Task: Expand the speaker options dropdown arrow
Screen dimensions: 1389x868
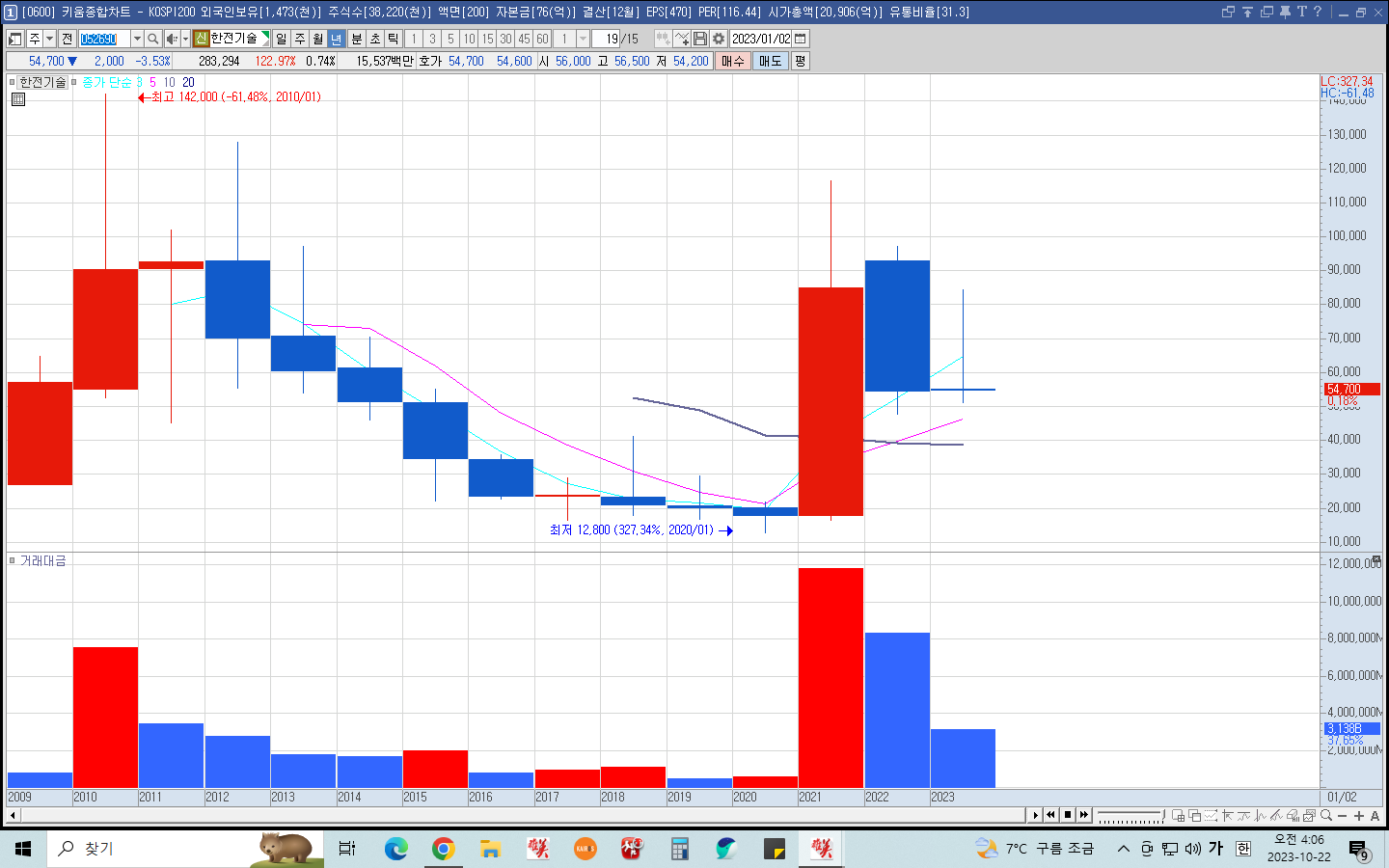Action: pos(185,39)
